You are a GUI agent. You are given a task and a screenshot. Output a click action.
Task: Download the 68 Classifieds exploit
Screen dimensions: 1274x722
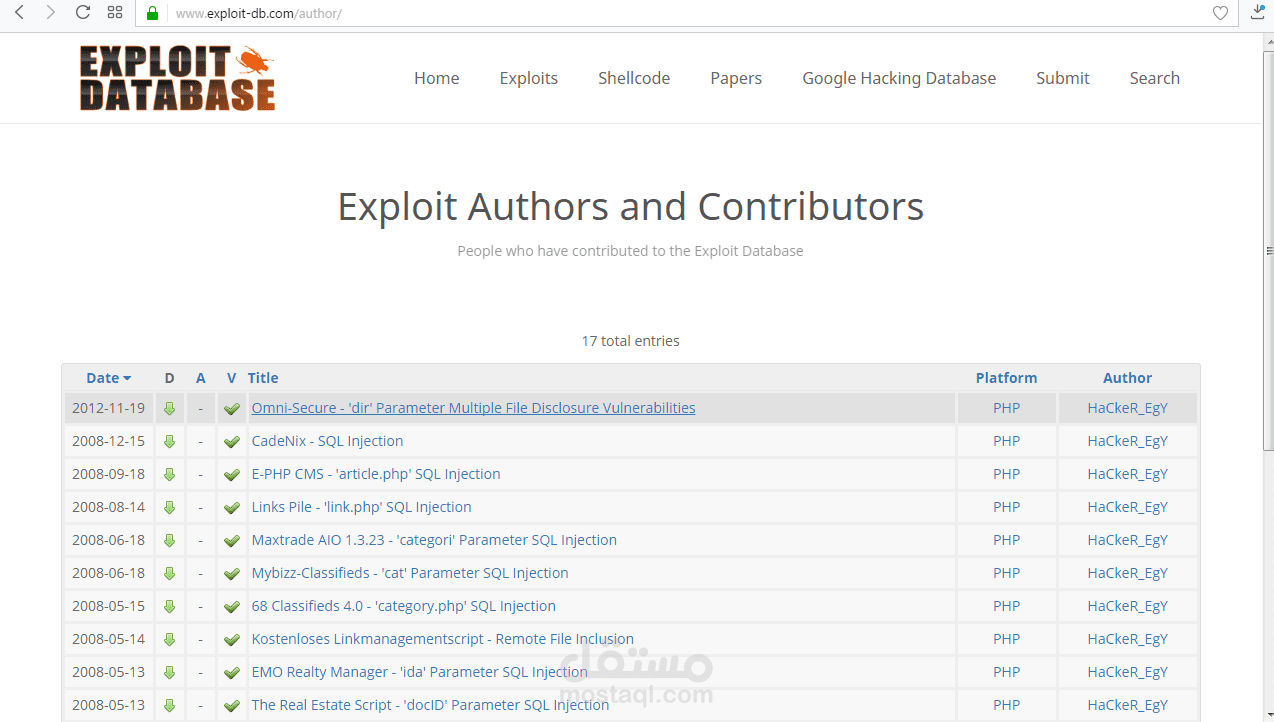(x=169, y=606)
